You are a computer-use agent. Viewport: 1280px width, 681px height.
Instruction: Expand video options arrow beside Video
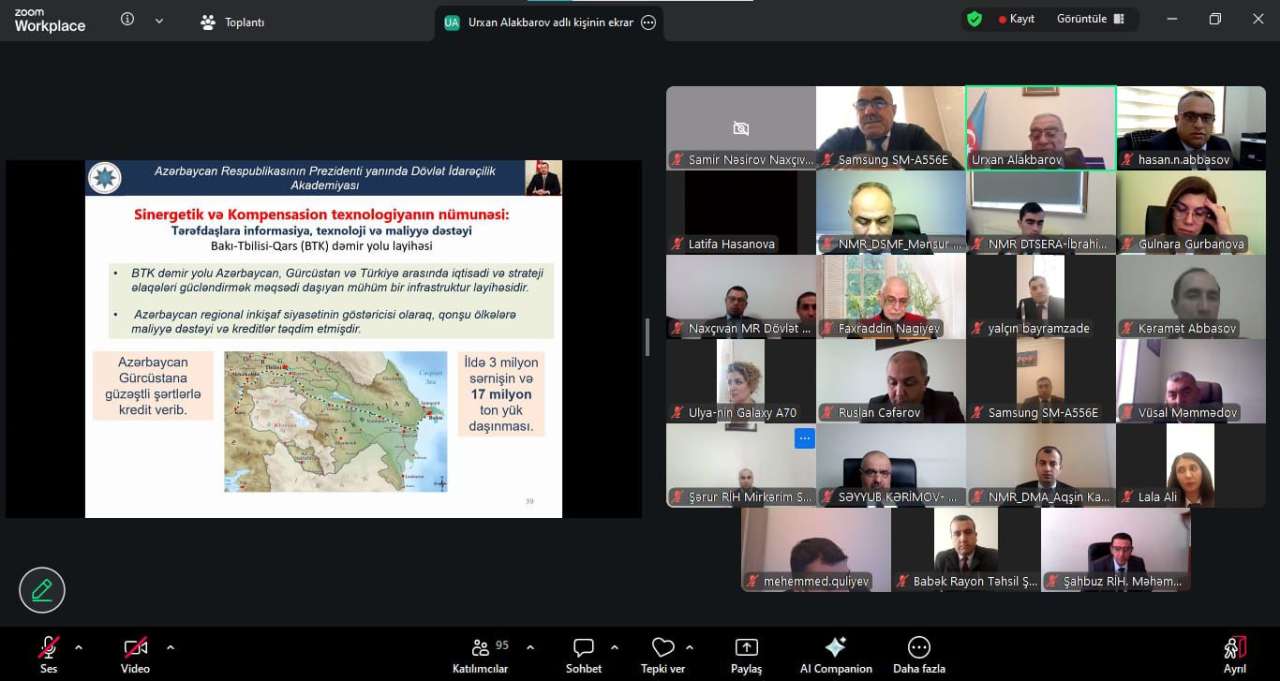click(170, 647)
